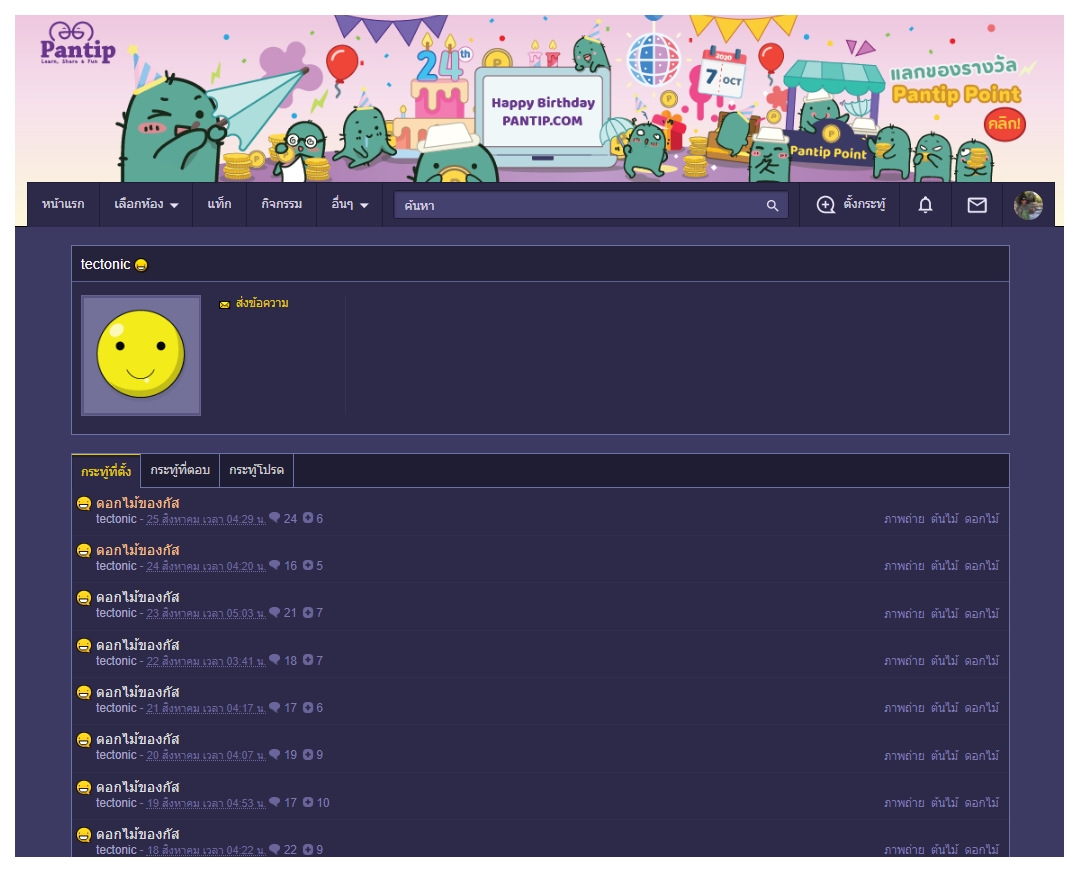Click envelope icon beside ส่งข้อความ
Viewport: 1079px width, 872px height.
pos(224,304)
